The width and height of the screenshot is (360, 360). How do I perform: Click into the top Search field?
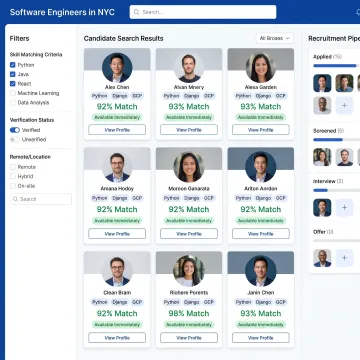coord(203,12)
